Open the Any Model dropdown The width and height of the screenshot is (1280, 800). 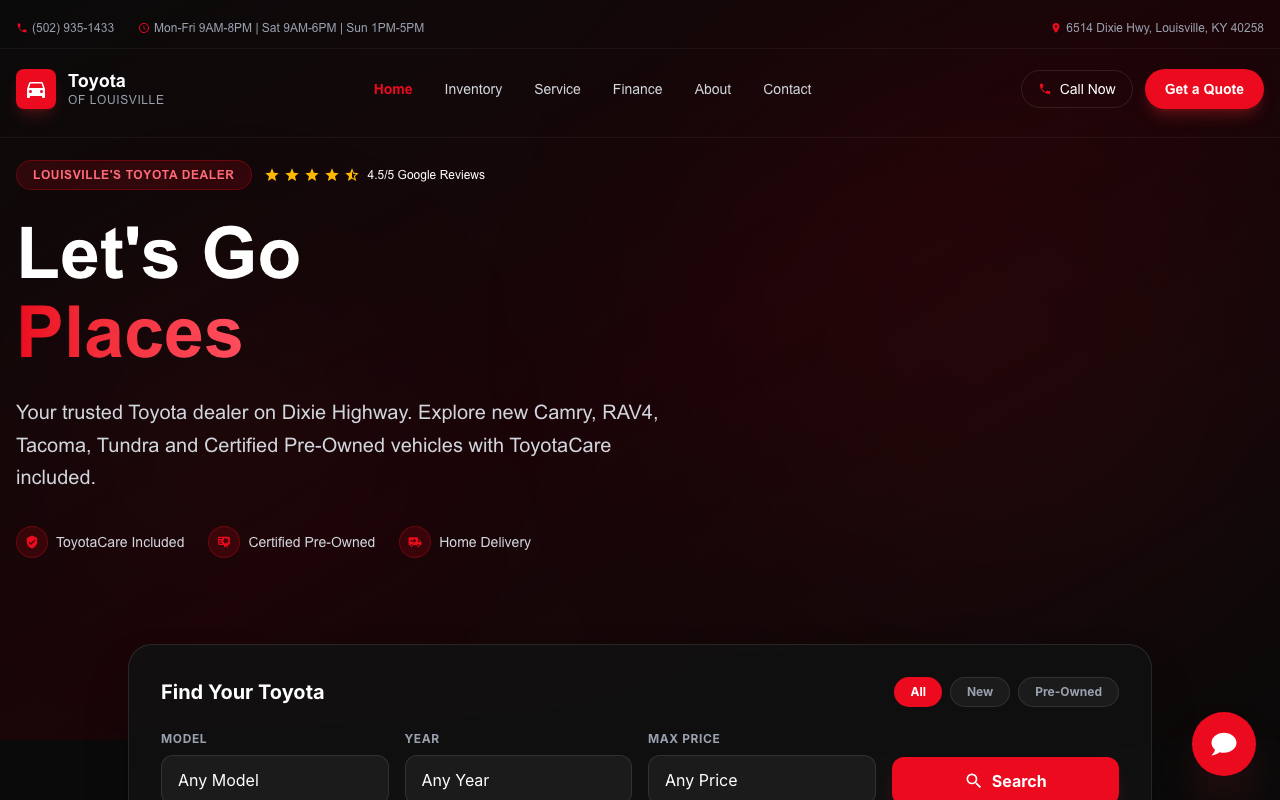275,779
